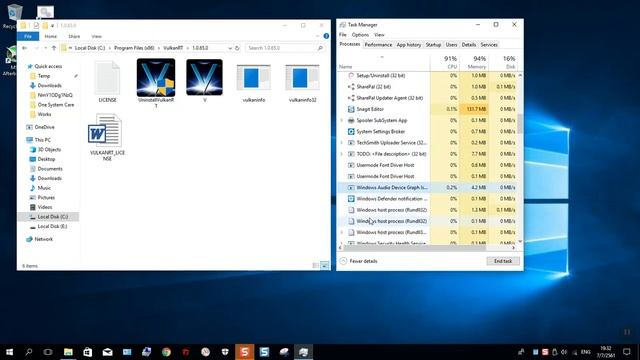The image size is (640, 360).
Task: Expand Spooler SubSystem App process
Action: click(342, 120)
